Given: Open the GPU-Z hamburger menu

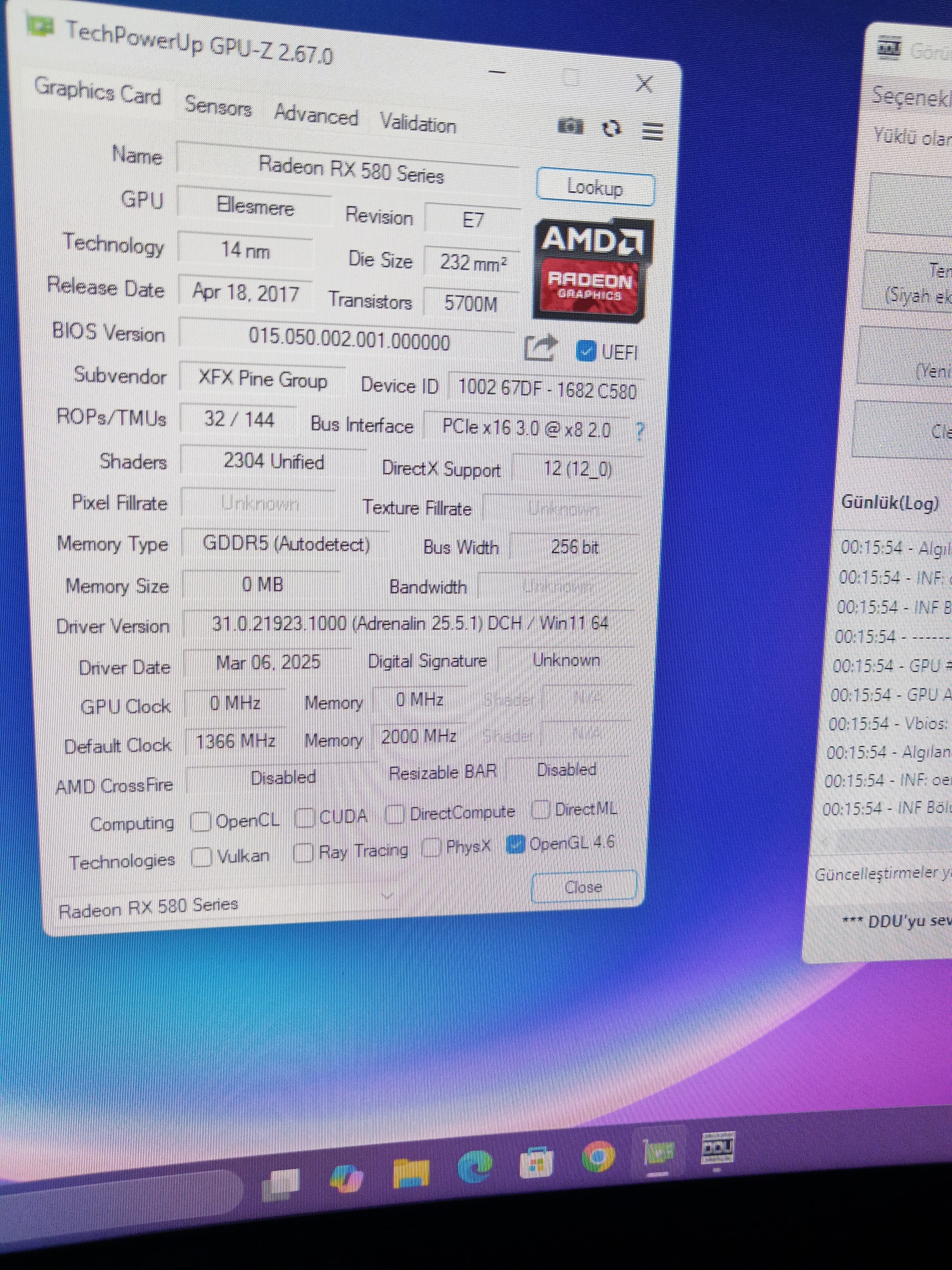Looking at the screenshot, I should [x=652, y=131].
